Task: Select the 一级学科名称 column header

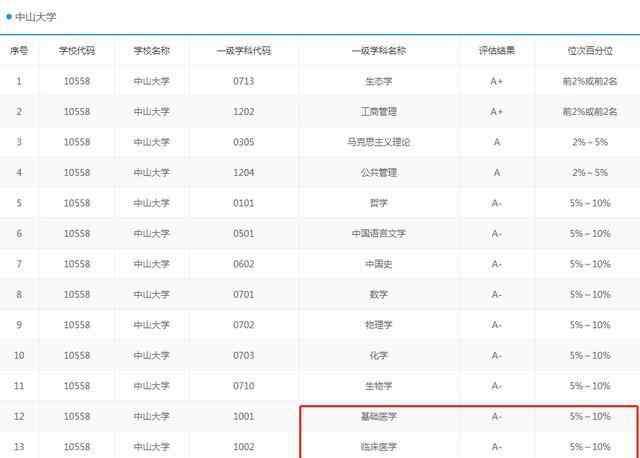Action: click(x=379, y=51)
